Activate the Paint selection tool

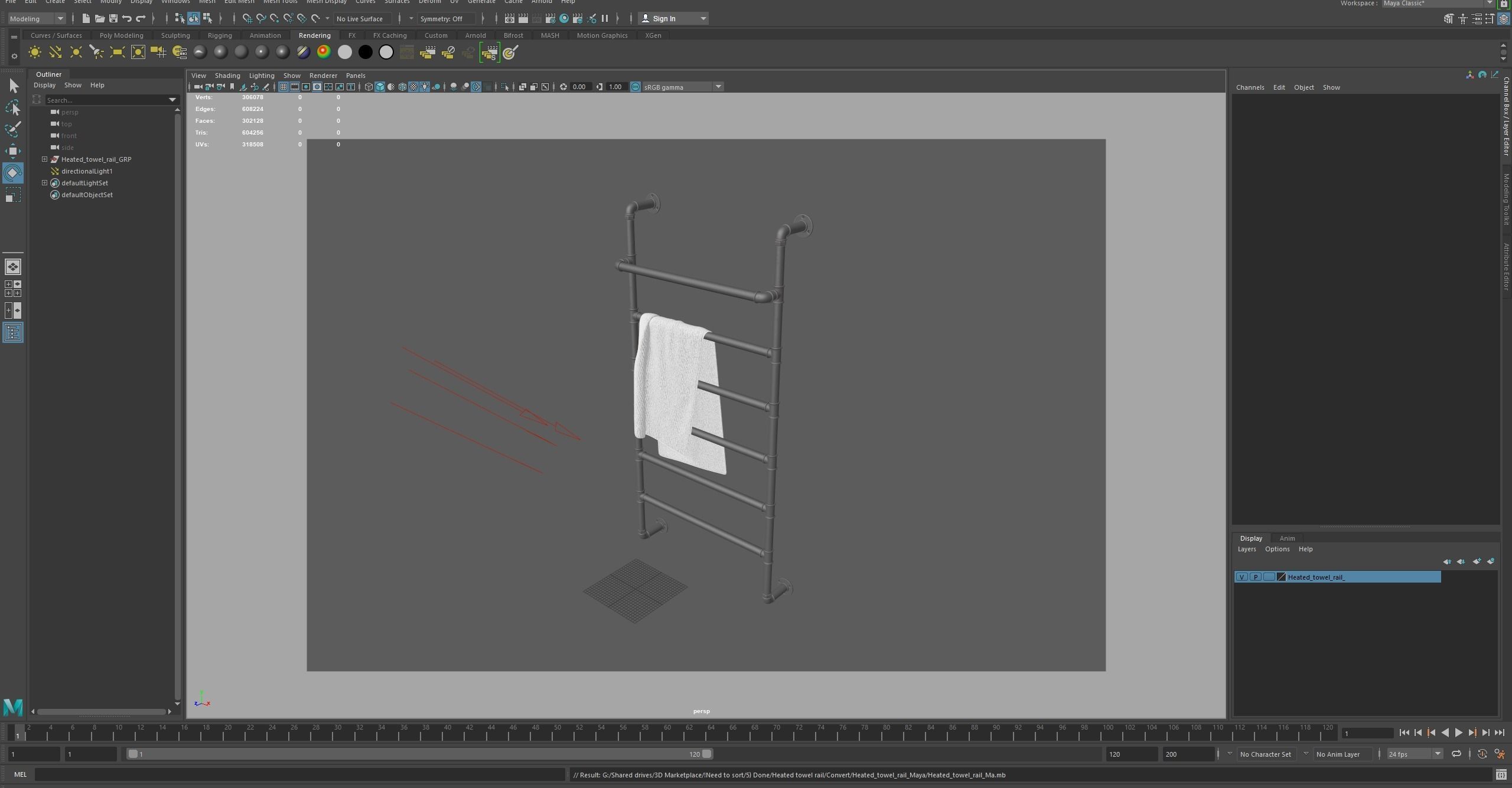tap(13, 129)
